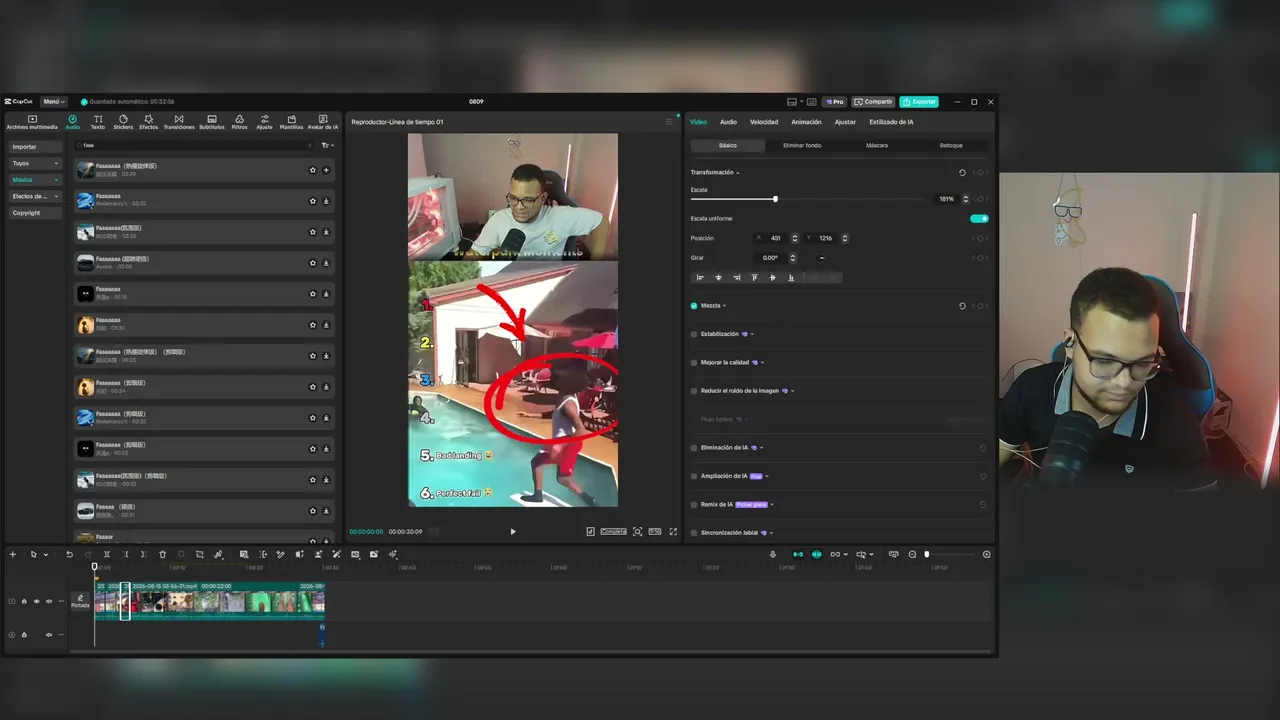Click the microphone record icon above timeline

(772, 554)
